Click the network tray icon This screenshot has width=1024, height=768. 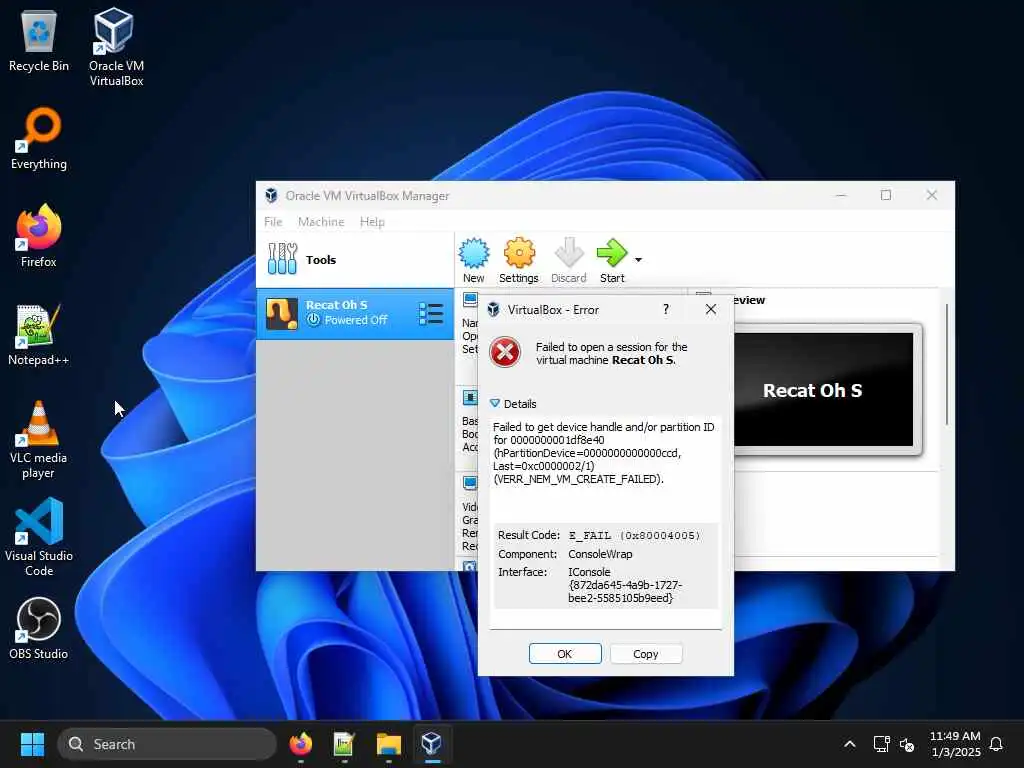tap(882, 744)
